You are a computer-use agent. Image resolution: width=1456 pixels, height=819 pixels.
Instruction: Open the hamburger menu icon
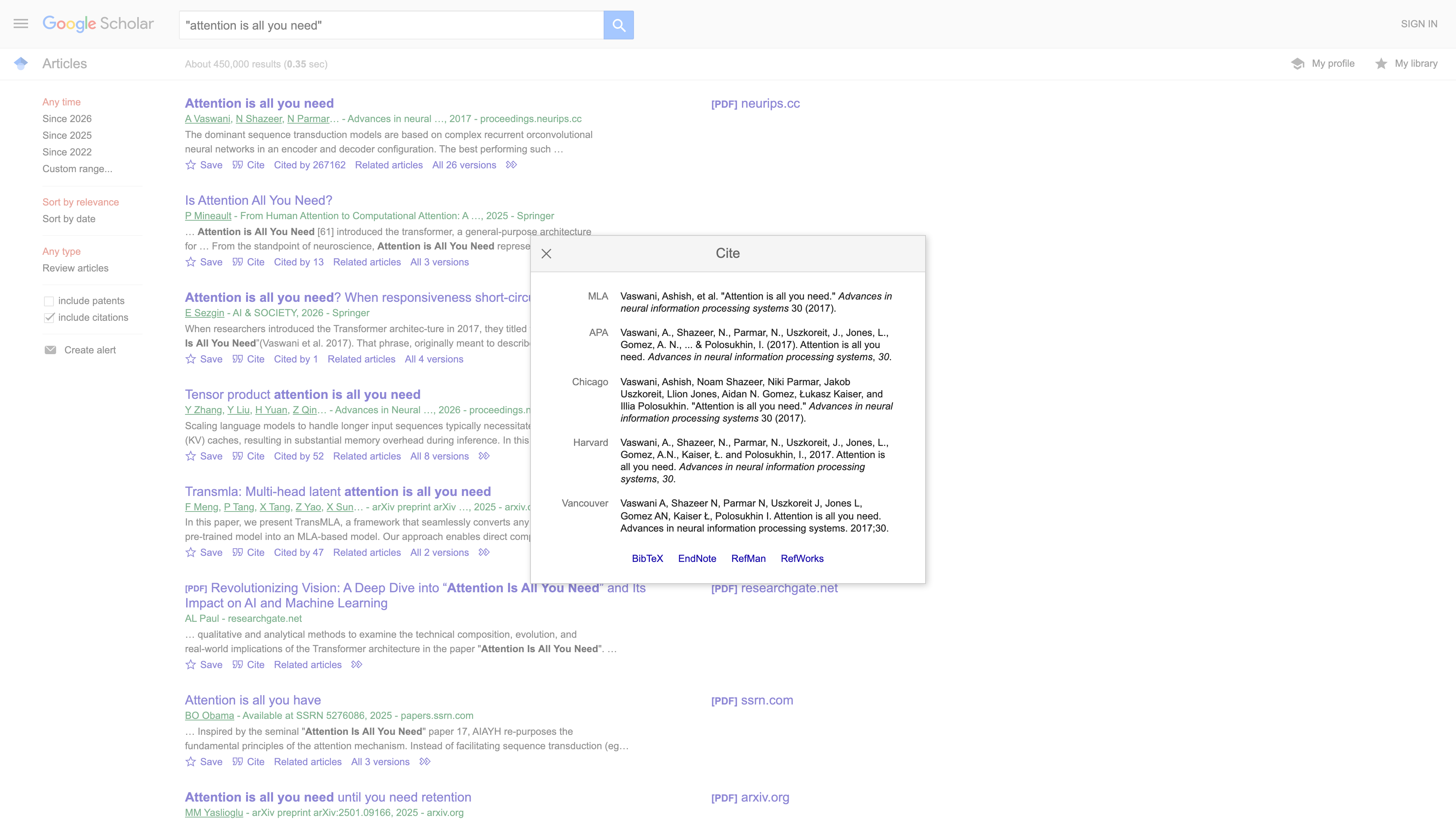pyautogui.click(x=21, y=24)
